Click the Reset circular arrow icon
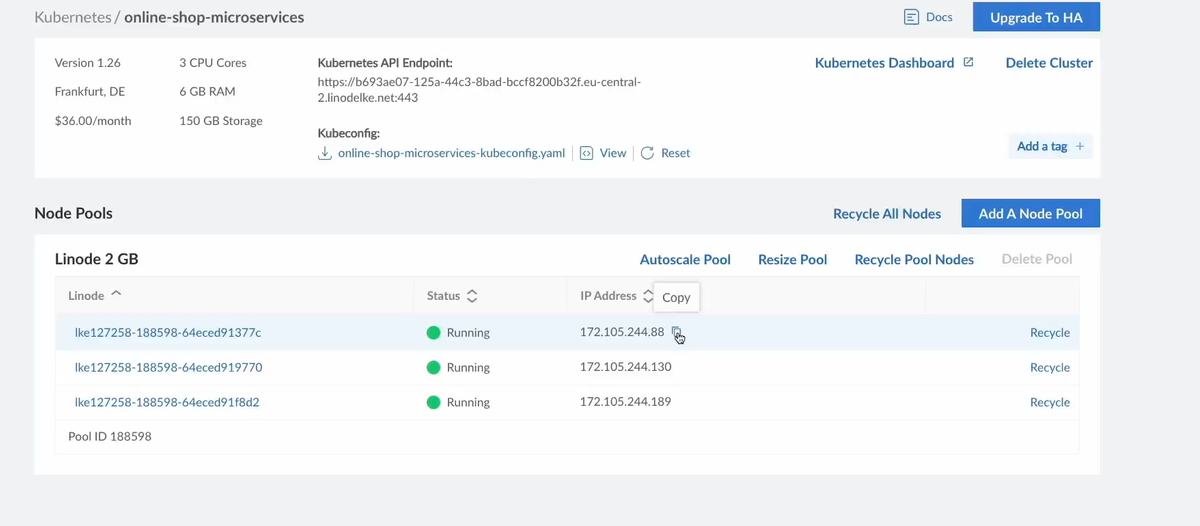 [647, 153]
